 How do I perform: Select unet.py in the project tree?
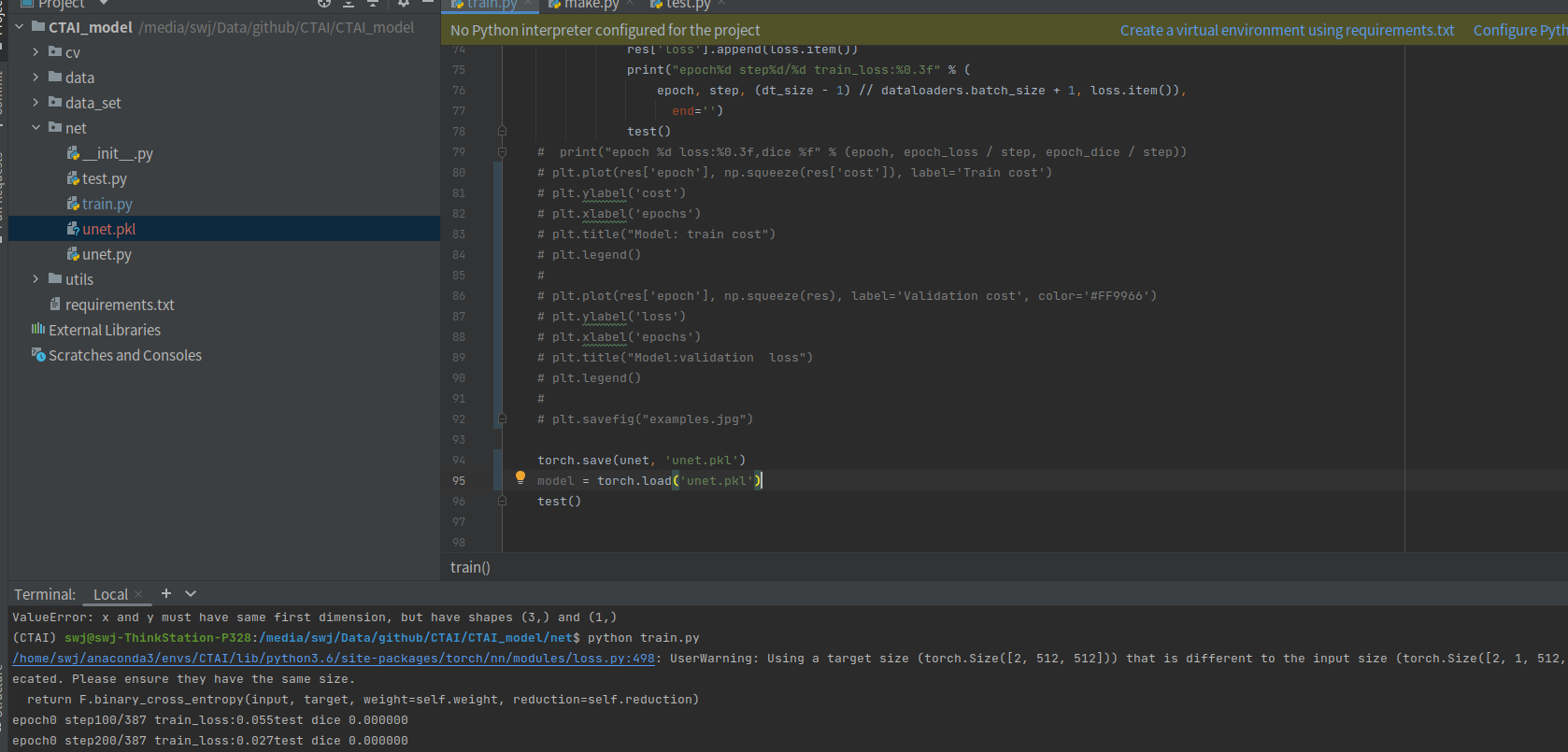pos(107,254)
